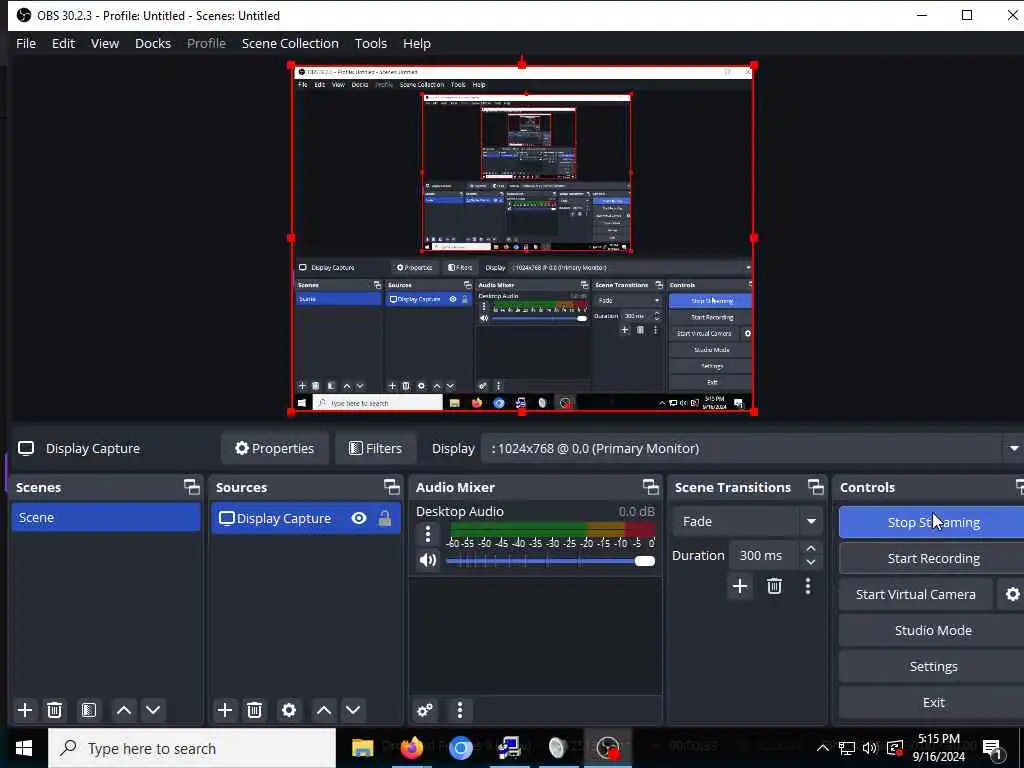Open Firefox from the taskbar
Viewport: 1024px width, 768px height.
pyautogui.click(x=411, y=748)
